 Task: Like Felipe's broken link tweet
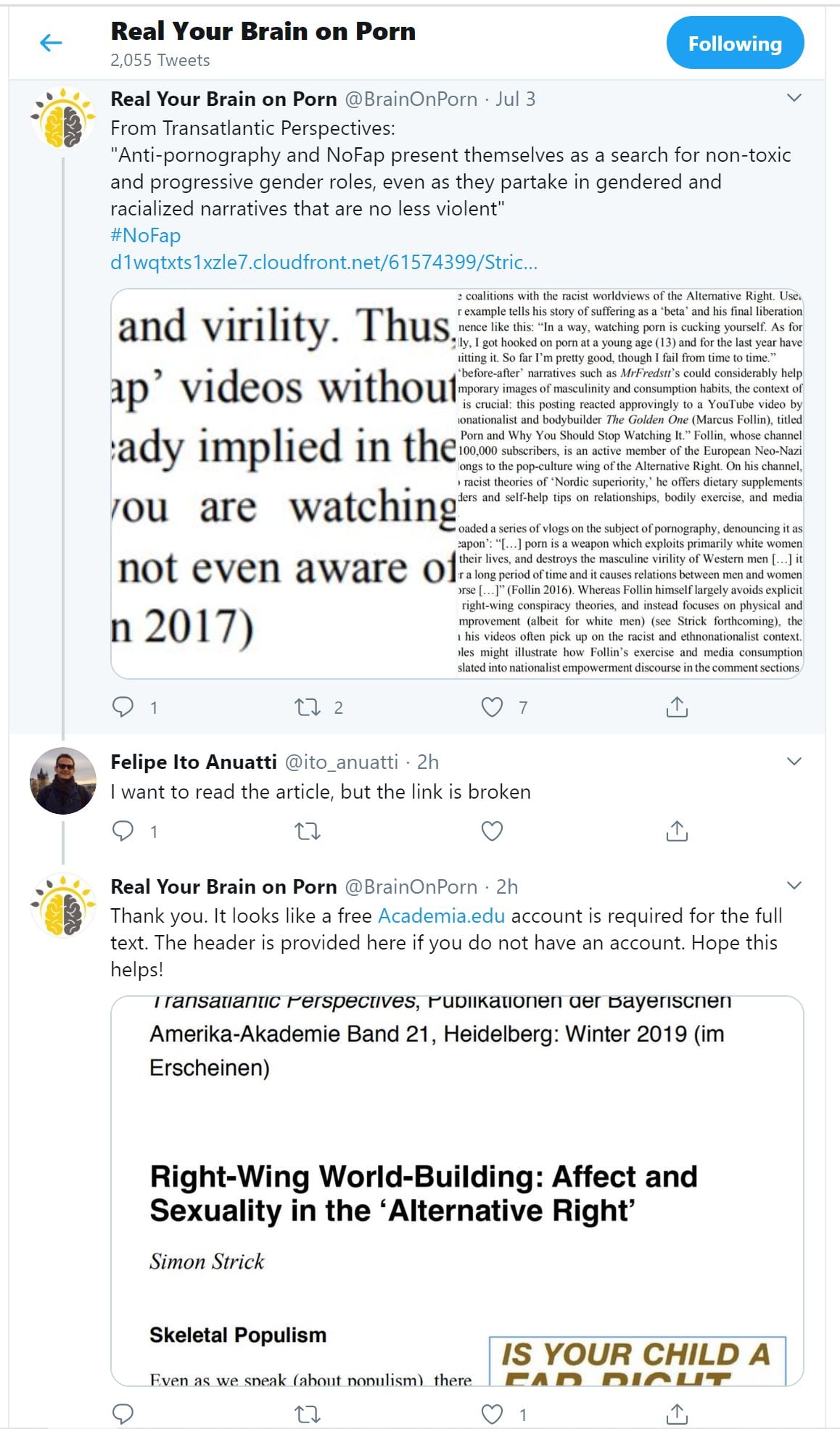(x=492, y=831)
